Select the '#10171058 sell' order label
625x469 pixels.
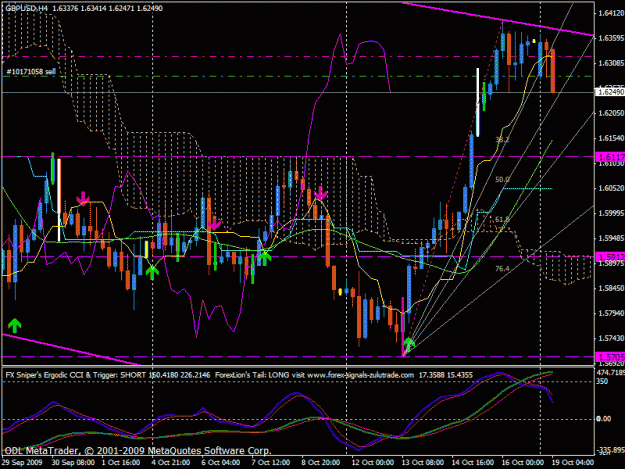tap(31, 72)
